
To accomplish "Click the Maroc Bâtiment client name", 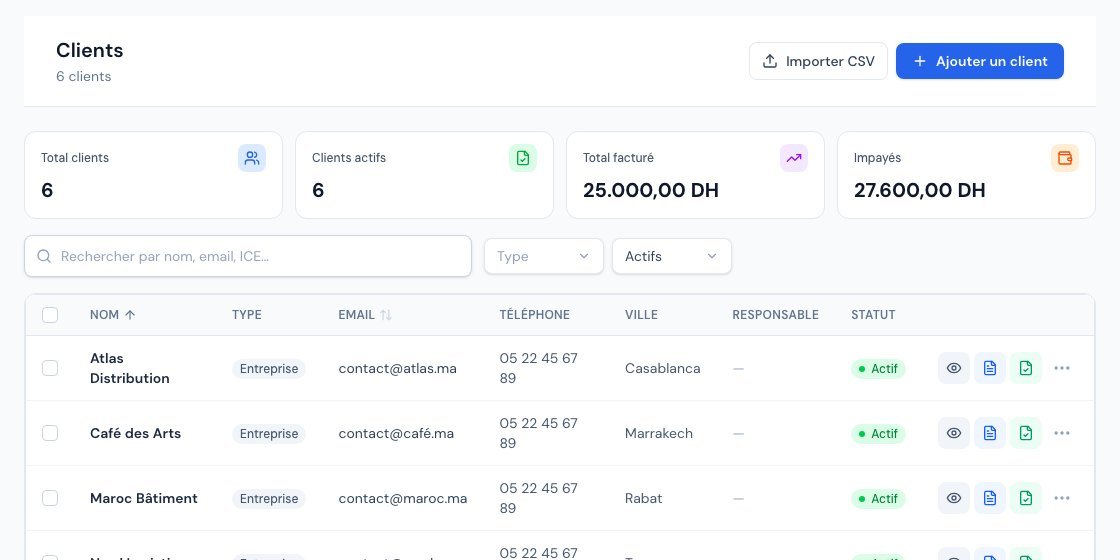I will [144, 498].
